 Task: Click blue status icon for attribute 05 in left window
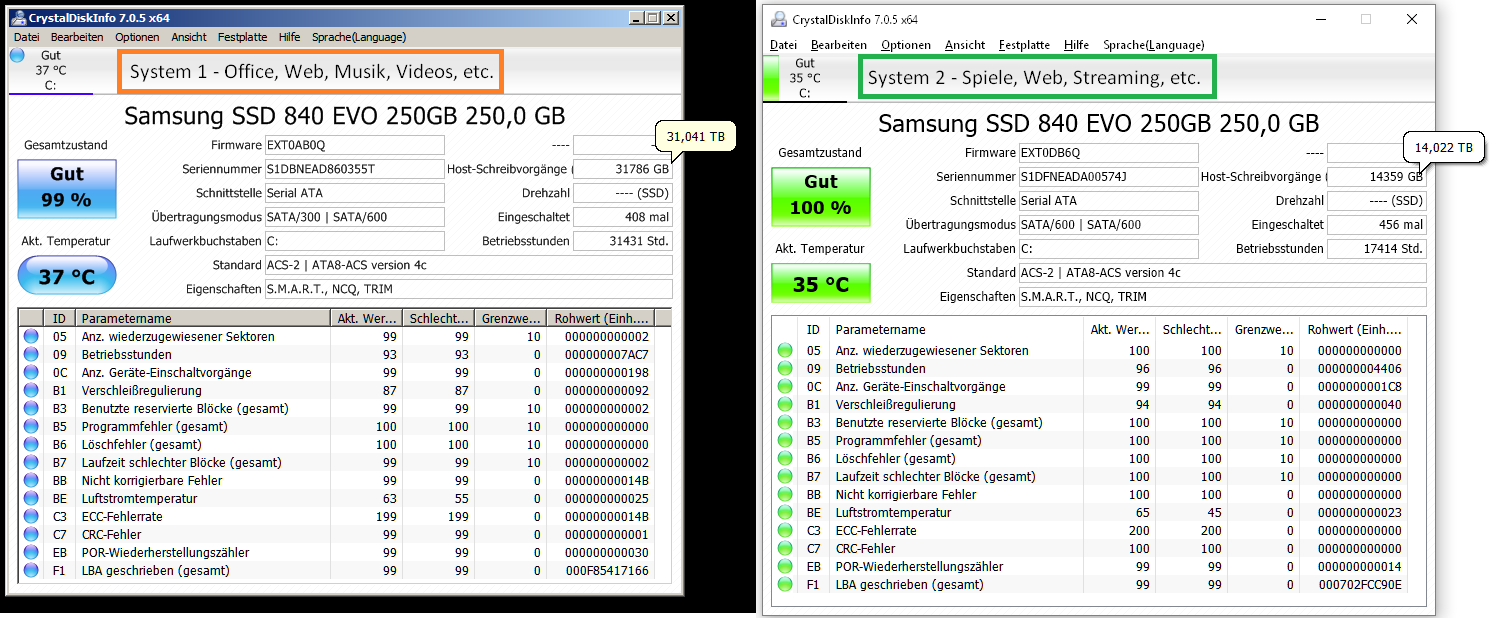coord(31,337)
